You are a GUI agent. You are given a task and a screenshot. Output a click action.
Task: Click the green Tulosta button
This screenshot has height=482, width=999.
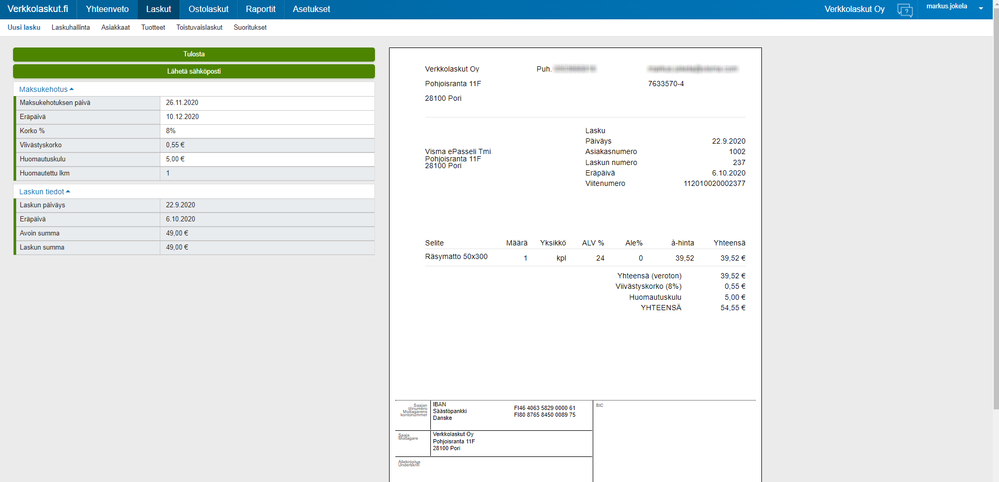194,55
